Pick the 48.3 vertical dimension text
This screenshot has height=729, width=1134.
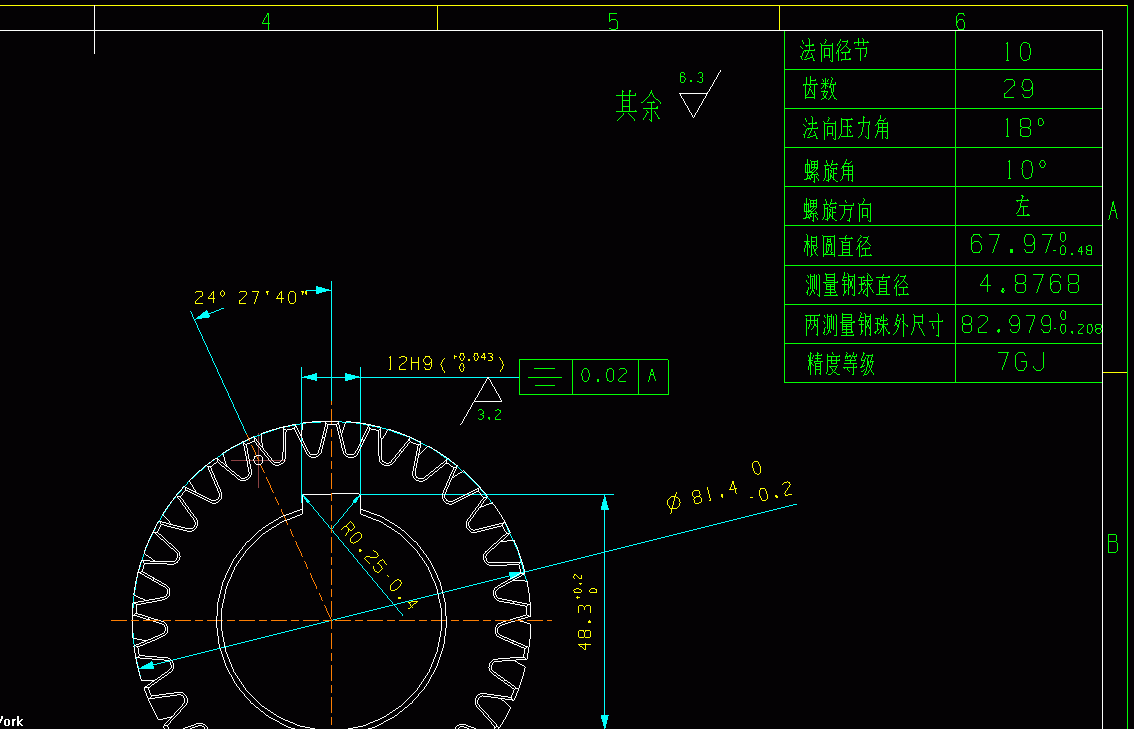pos(588,611)
